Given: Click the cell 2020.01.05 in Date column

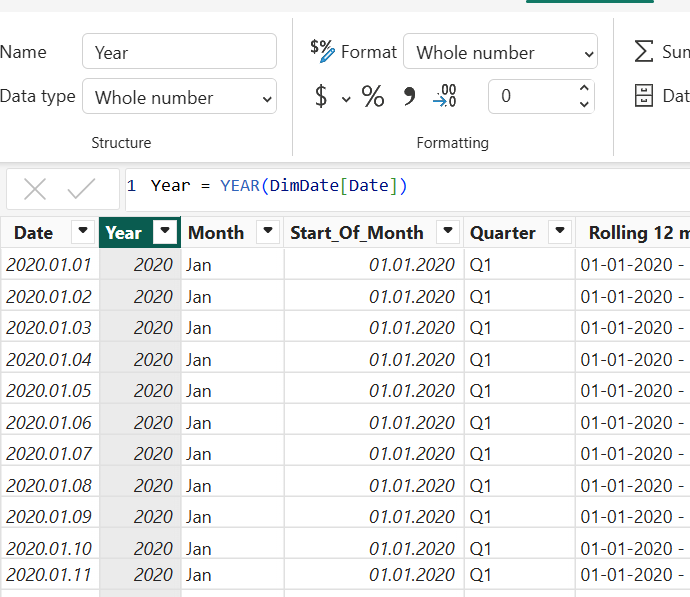Looking at the screenshot, I should [x=49, y=390].
